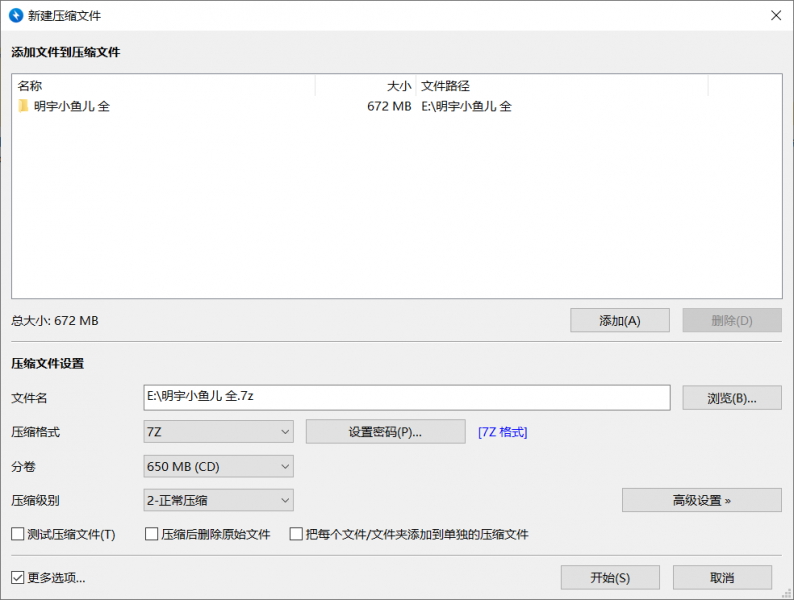Enable the 测试压缩文件(T) checkbox
The width and height of the screenshot is (794, 600).
18,534
